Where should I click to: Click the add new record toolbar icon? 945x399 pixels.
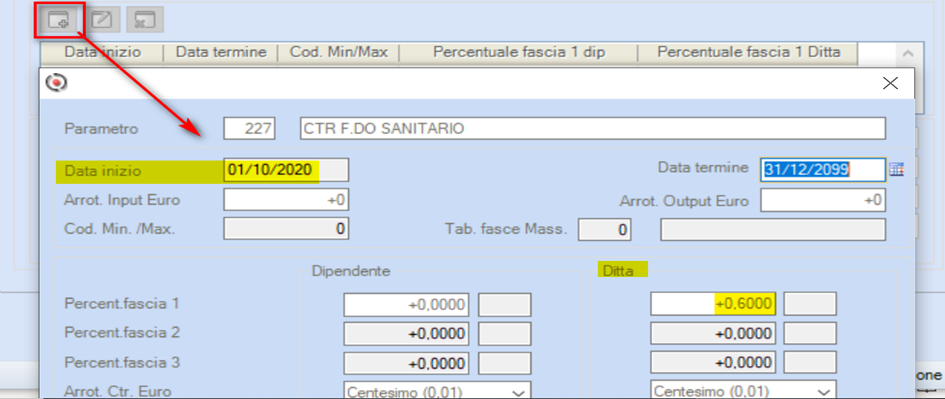coord(58,20)
